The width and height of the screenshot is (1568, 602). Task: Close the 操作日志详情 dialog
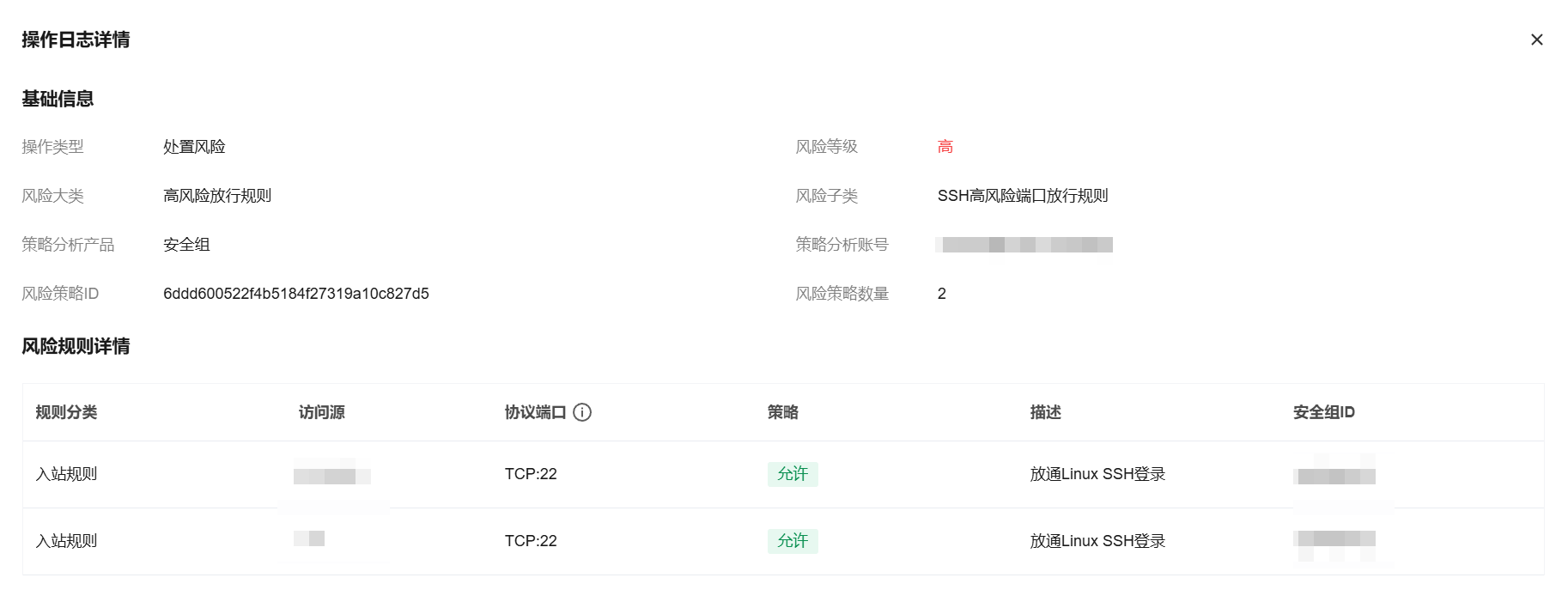(1536, 40)
